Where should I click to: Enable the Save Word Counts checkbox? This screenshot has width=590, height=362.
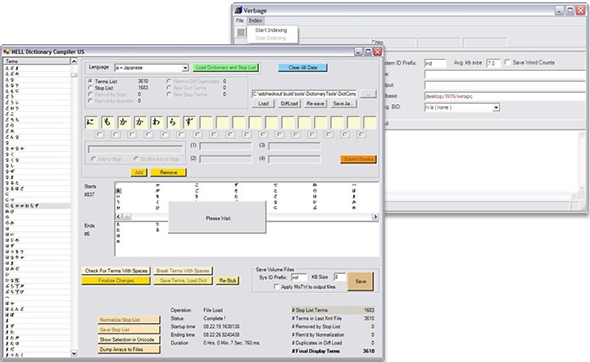[507, 62]
